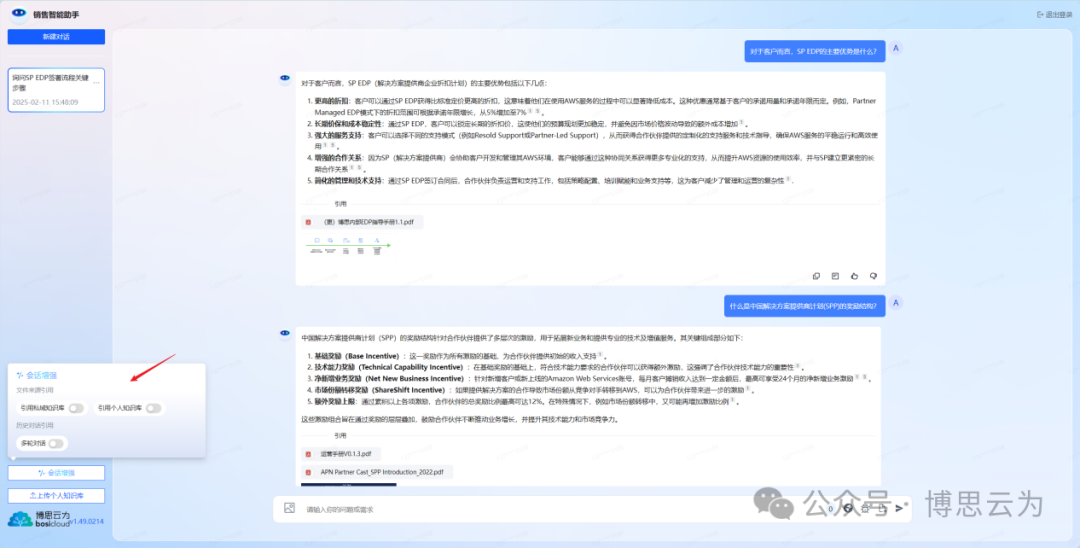The image size is (1080, 548).
Task: Click the 净新增业务奖励 (Net New Business Incentive) item
Action: pyautogui.click(x=588, y=379)
